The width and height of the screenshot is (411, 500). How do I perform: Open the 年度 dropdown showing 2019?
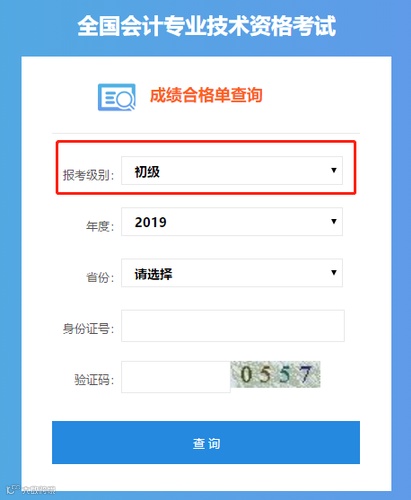(x=232, y=222)
